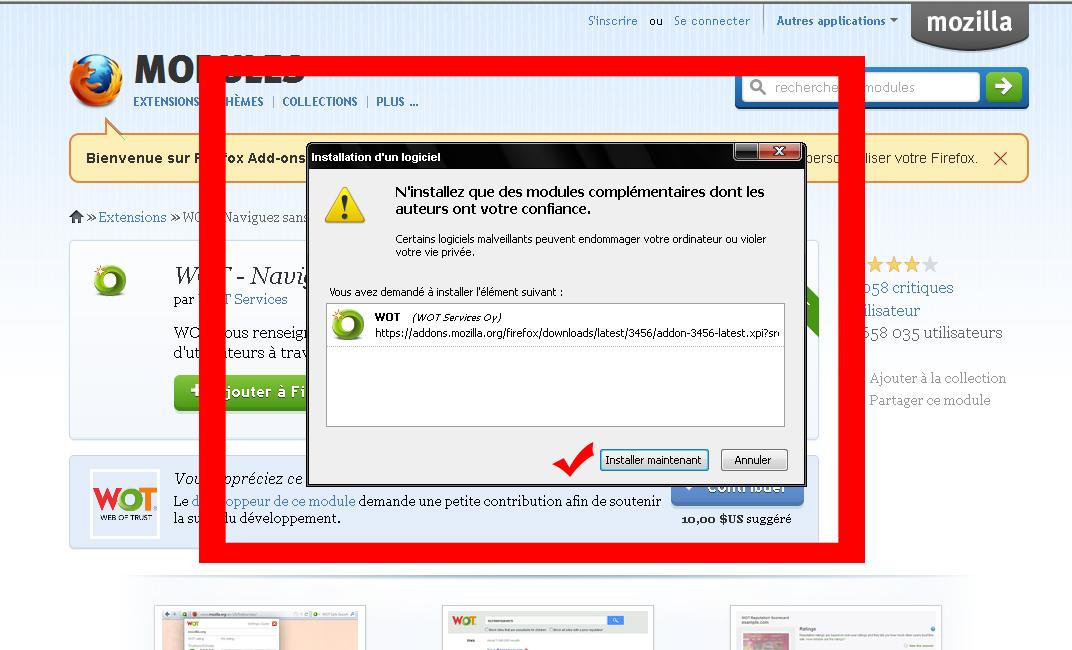Open Autres applications dropdown
The width and height of the screenshot is (1072, 650).
837,21
